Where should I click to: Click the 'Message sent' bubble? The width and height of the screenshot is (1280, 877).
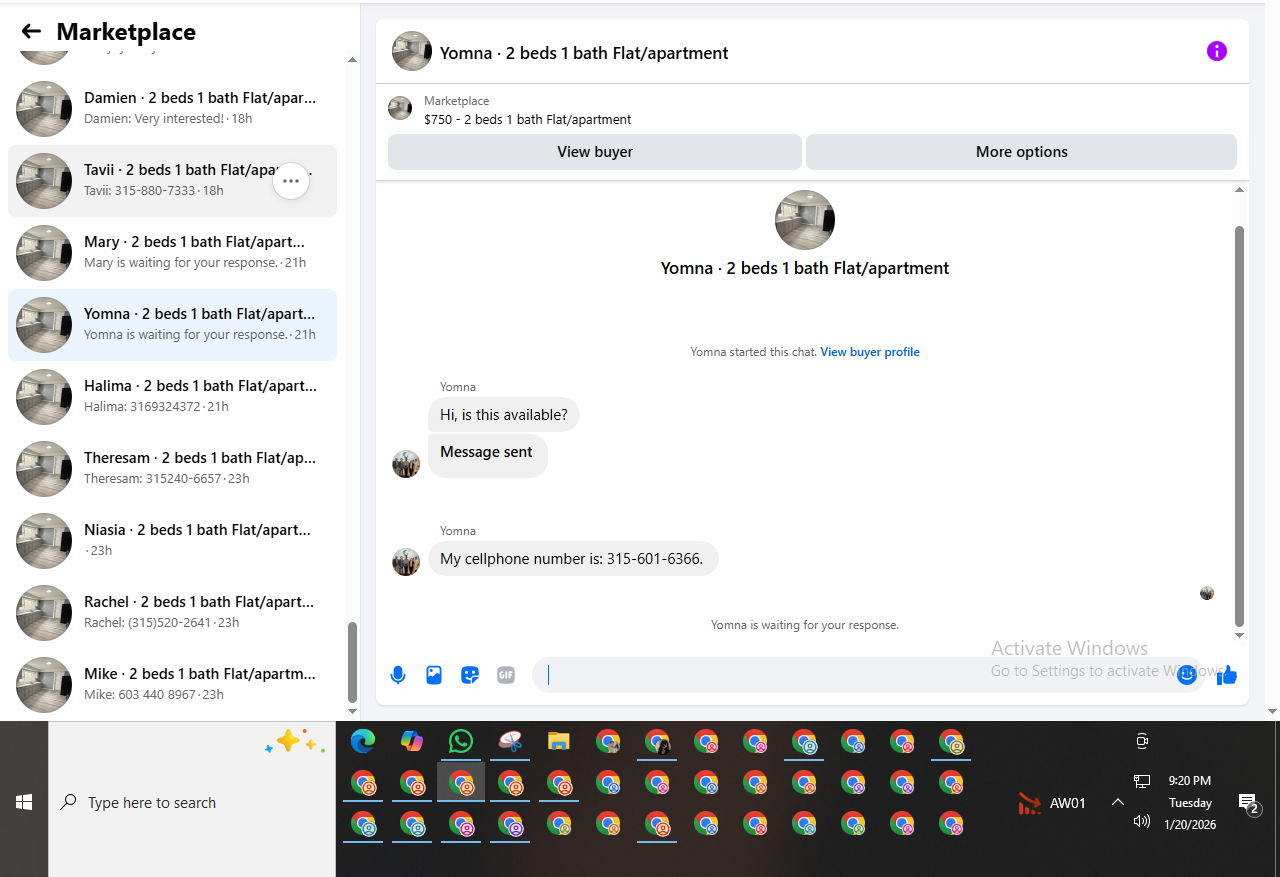coord(487,455)
